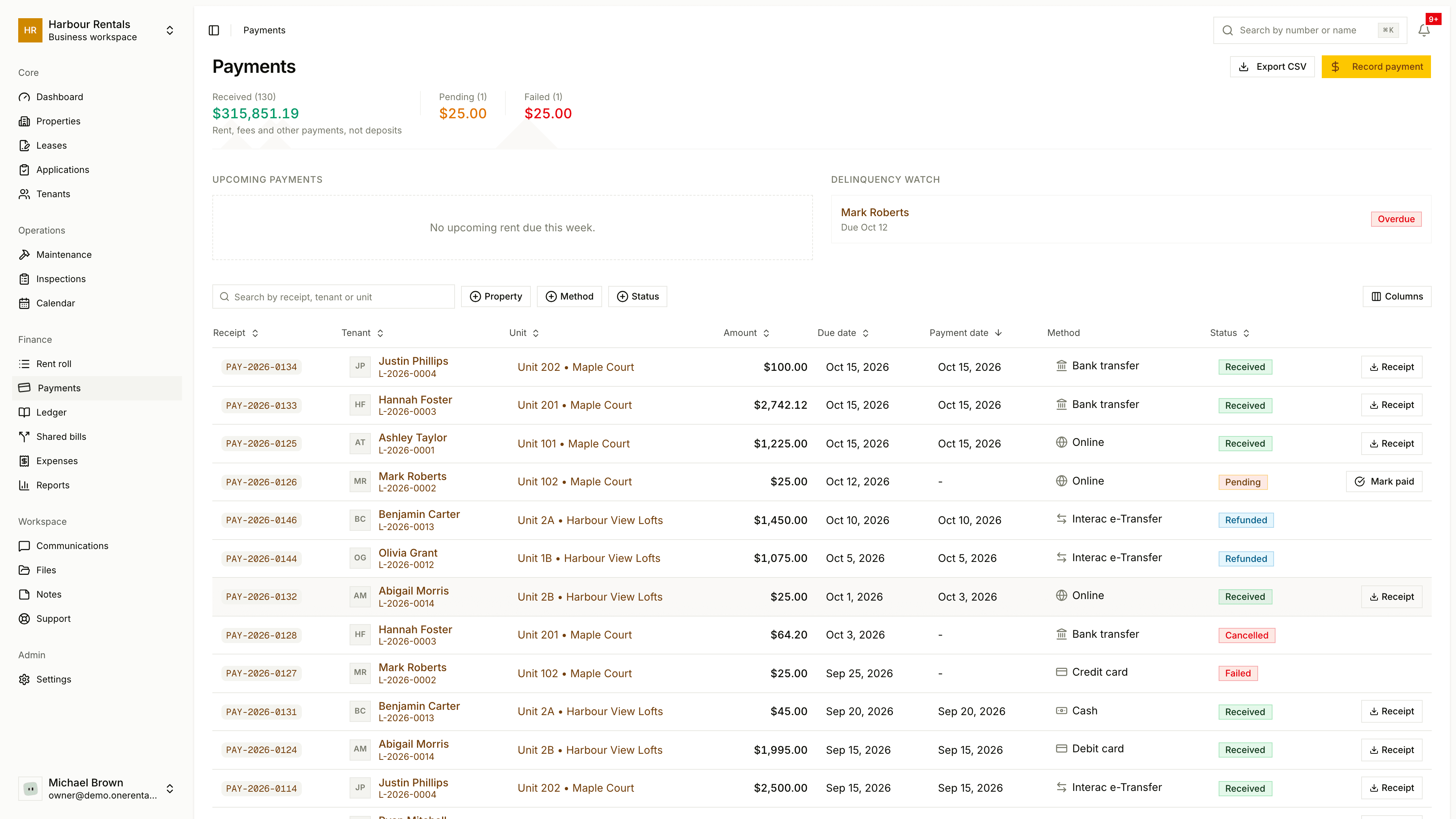
Task: Click the Rent roll list icon
Action: tap(24, 364)
